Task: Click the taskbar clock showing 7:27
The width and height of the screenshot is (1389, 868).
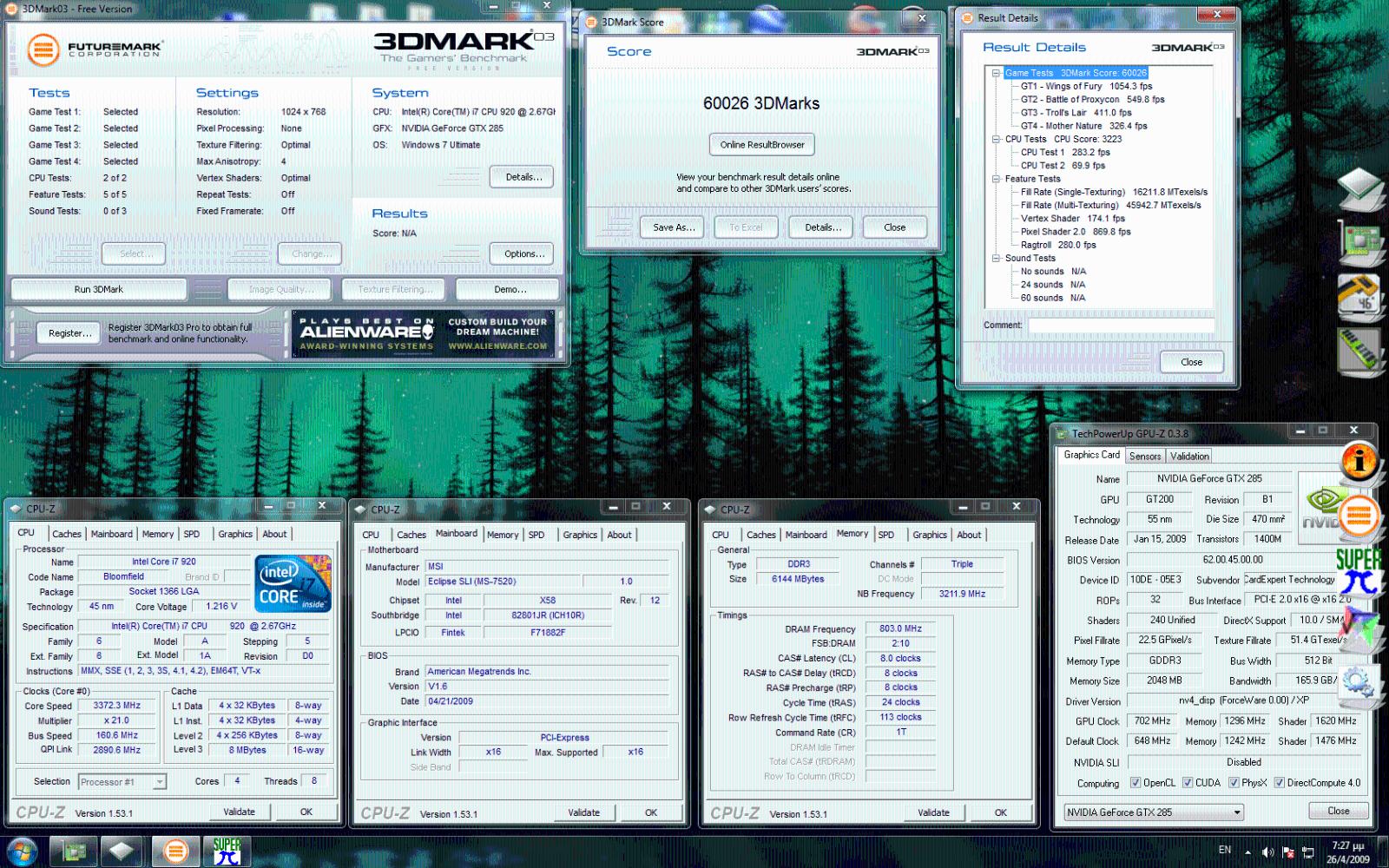Action: click(1347, 852)
